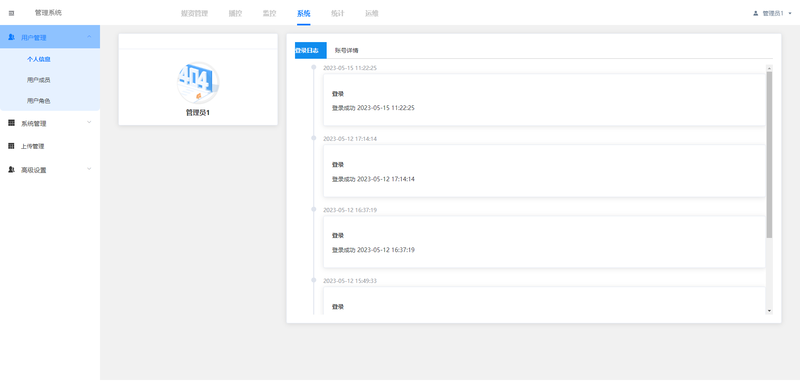Click text 登录成功 2023-05-15 11:22:25
Screen dimensions: 800x390
click(373, 108)
